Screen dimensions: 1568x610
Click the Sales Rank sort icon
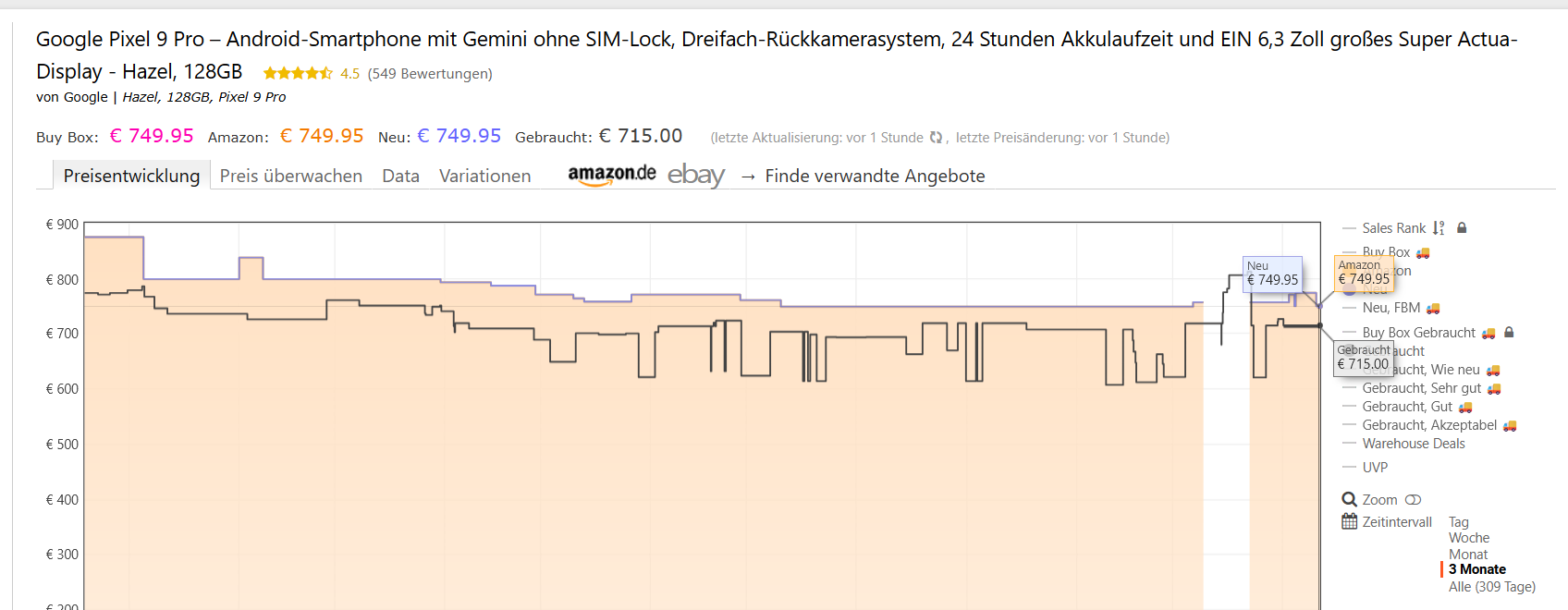point(1439,228)
